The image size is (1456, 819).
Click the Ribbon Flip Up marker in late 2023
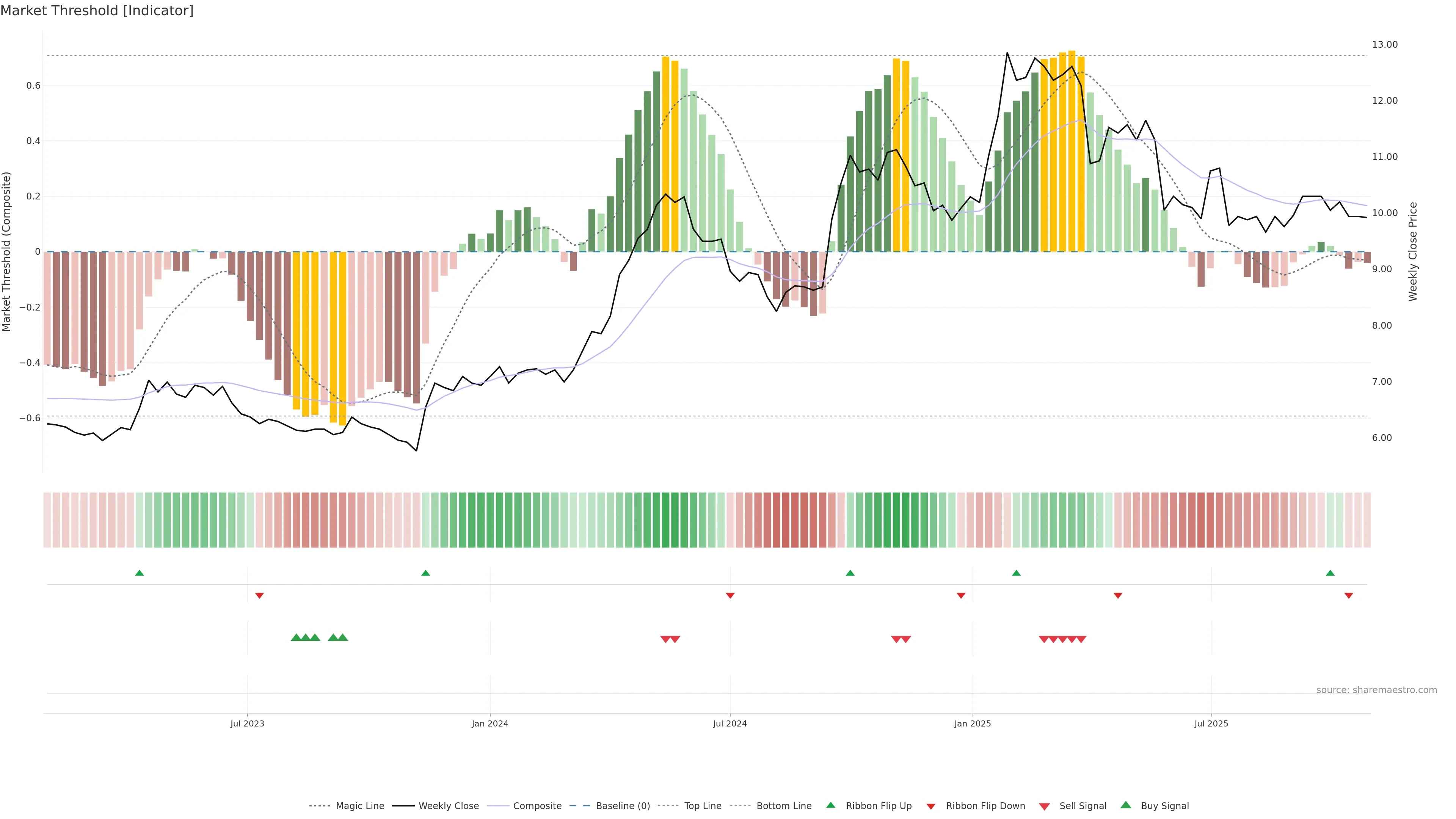425,573
